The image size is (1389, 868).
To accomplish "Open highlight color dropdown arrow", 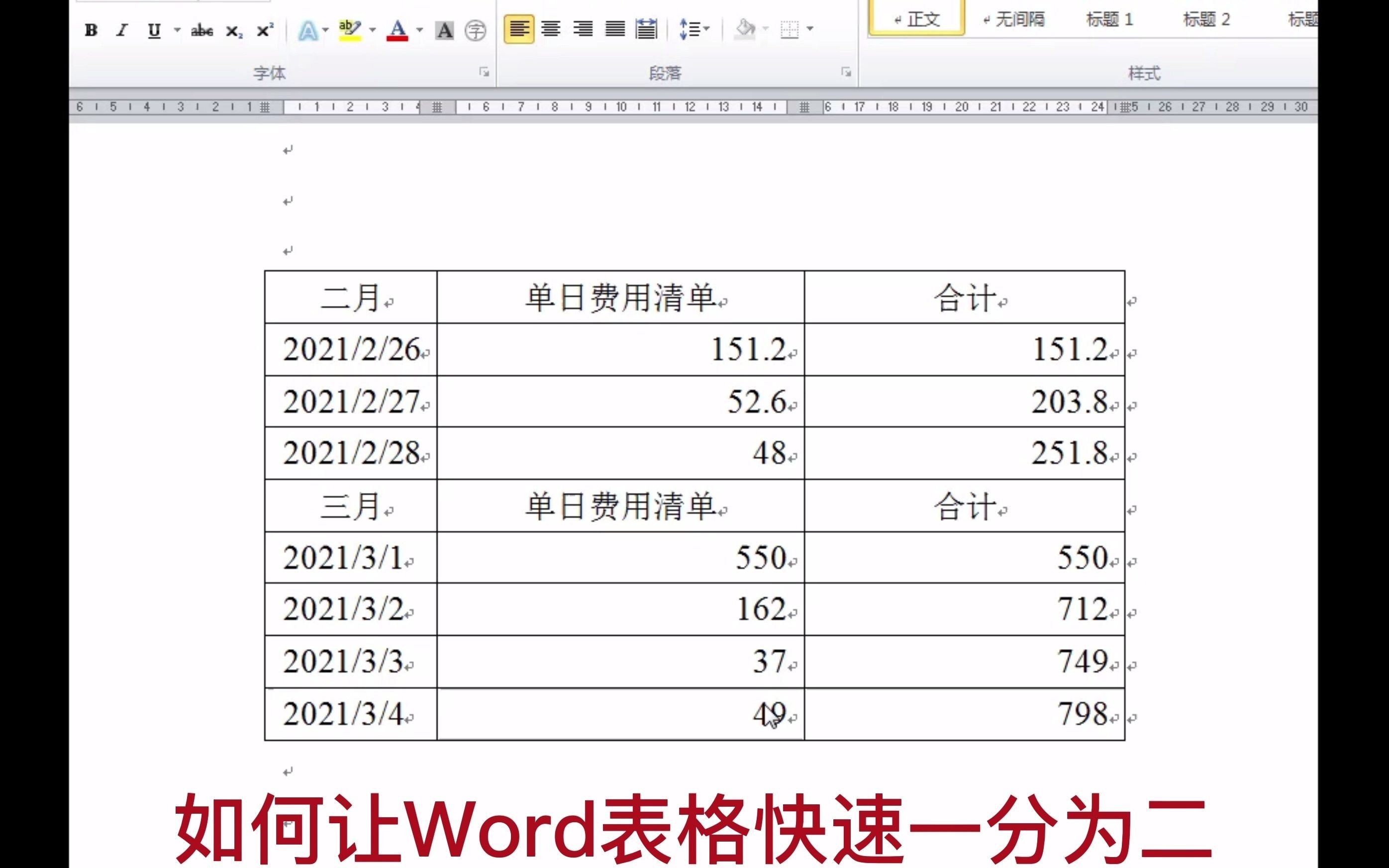I will coord(373,30).
